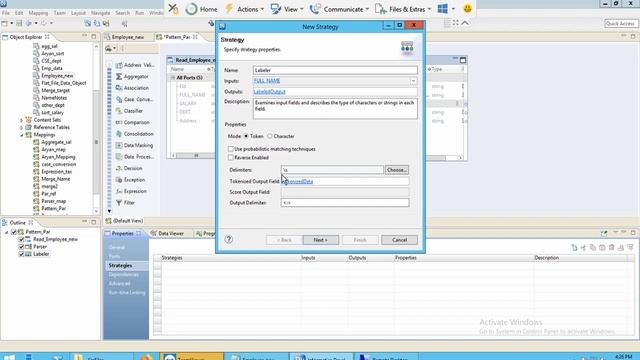Viewport: 640px width, 360px height.
Task: Switch to the Pattern_Par editor tab
Action: coord(177,37)
